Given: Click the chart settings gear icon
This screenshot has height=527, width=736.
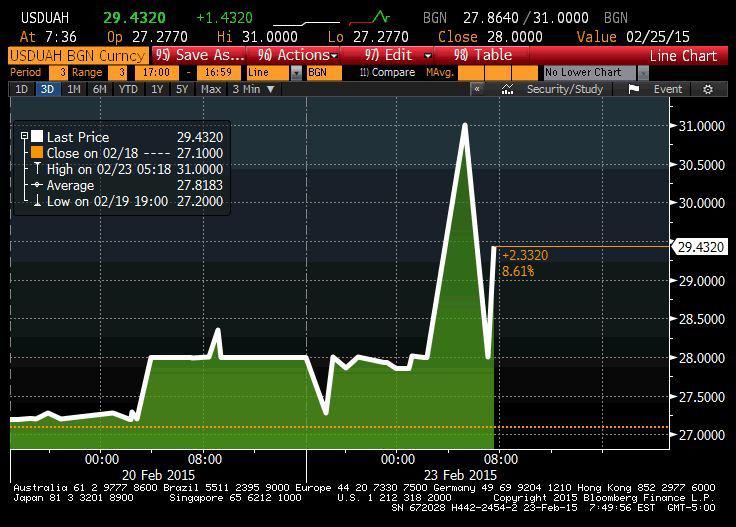Looking at the screenshot, I should 709,90.
